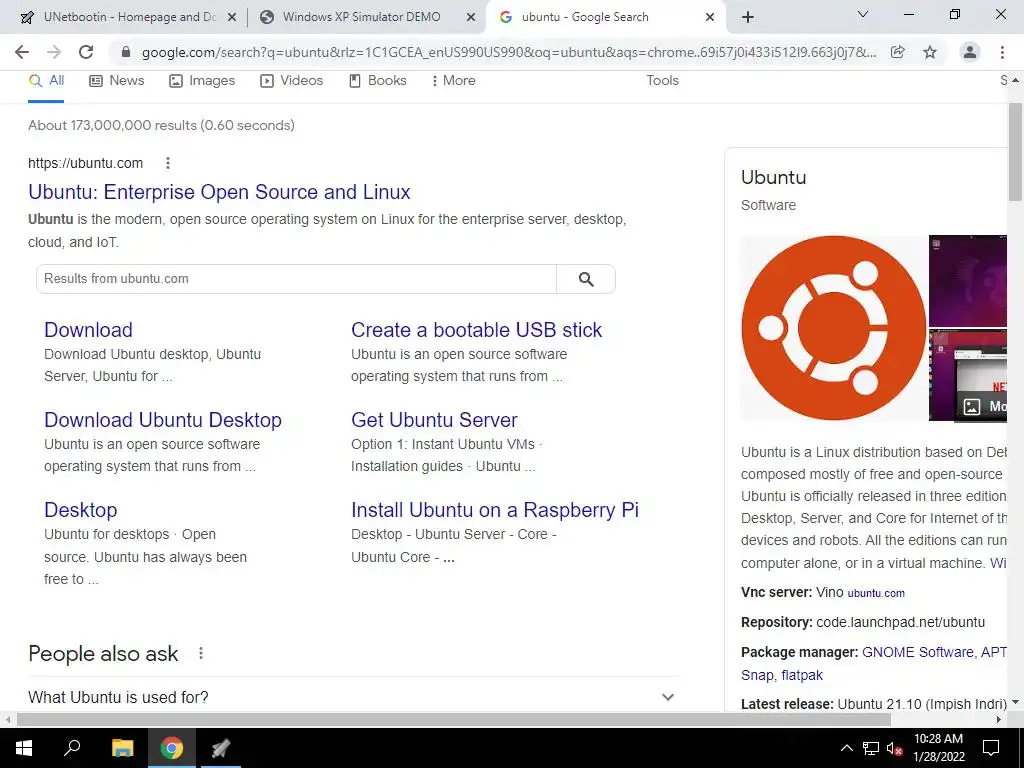Image resolution: width=1024 pixels, height=768 pixels.
Task: Open the Desktop sitelink
Action: 80,510
